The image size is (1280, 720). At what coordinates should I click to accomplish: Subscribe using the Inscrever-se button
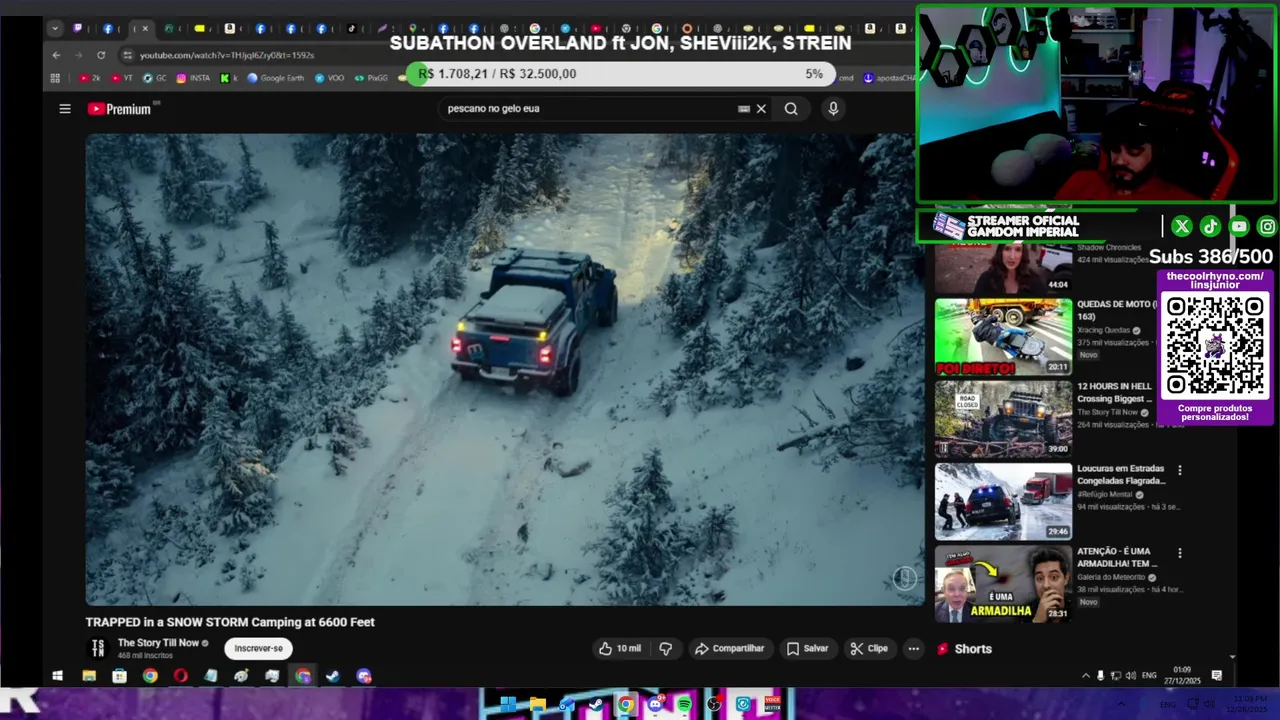258,649
